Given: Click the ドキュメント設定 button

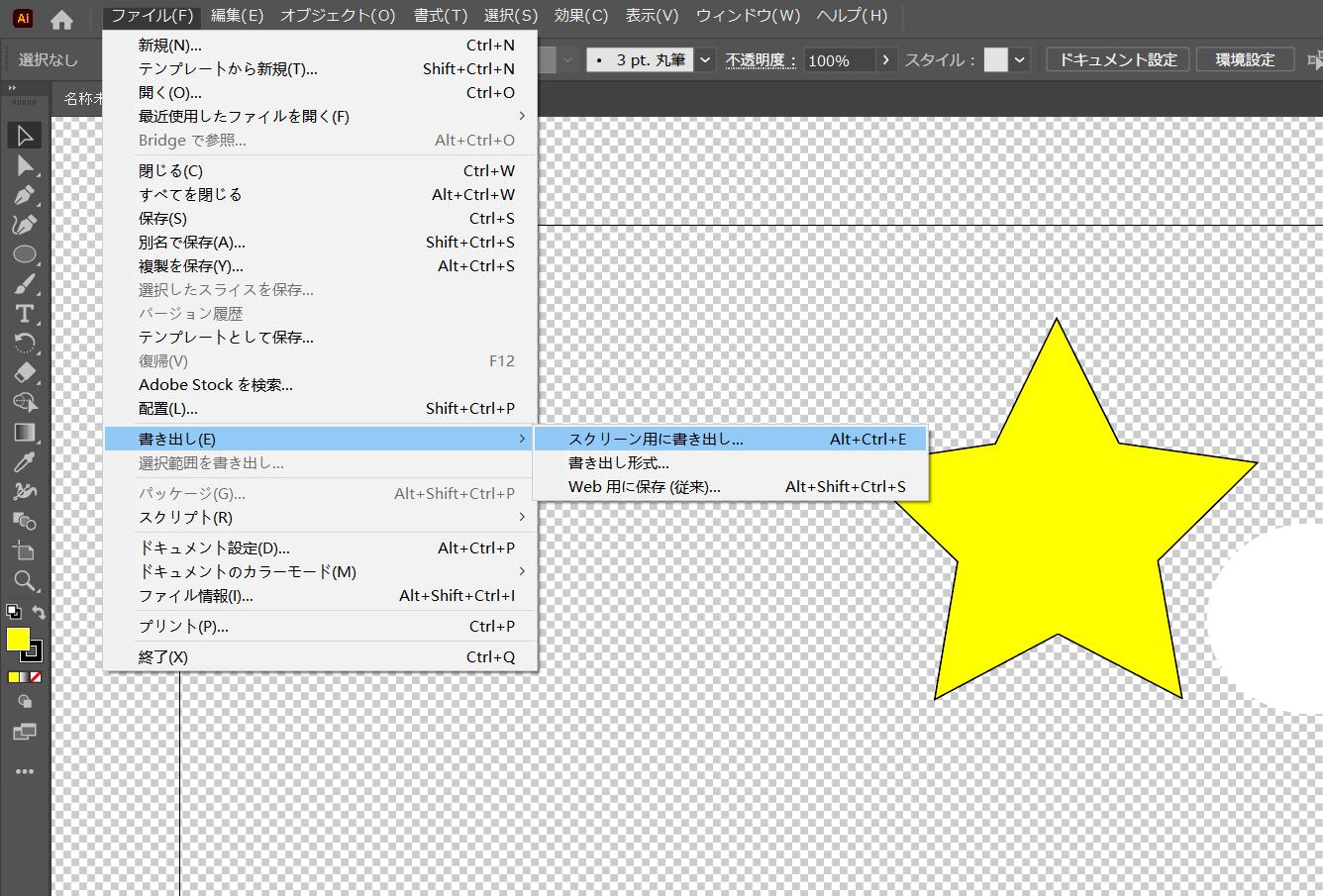Looking at the screenshot, I should [x=1117, y=58].
